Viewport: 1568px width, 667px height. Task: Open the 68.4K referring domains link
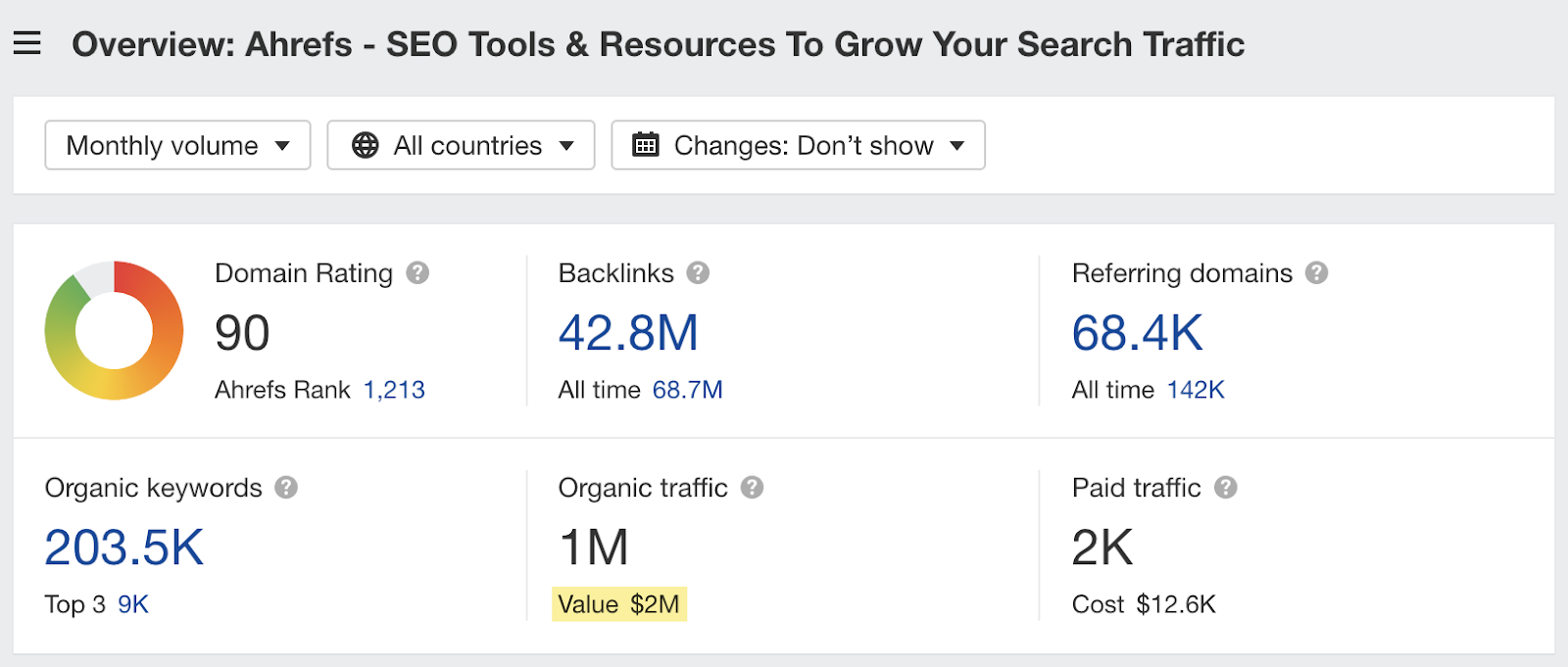point(1137,333)
